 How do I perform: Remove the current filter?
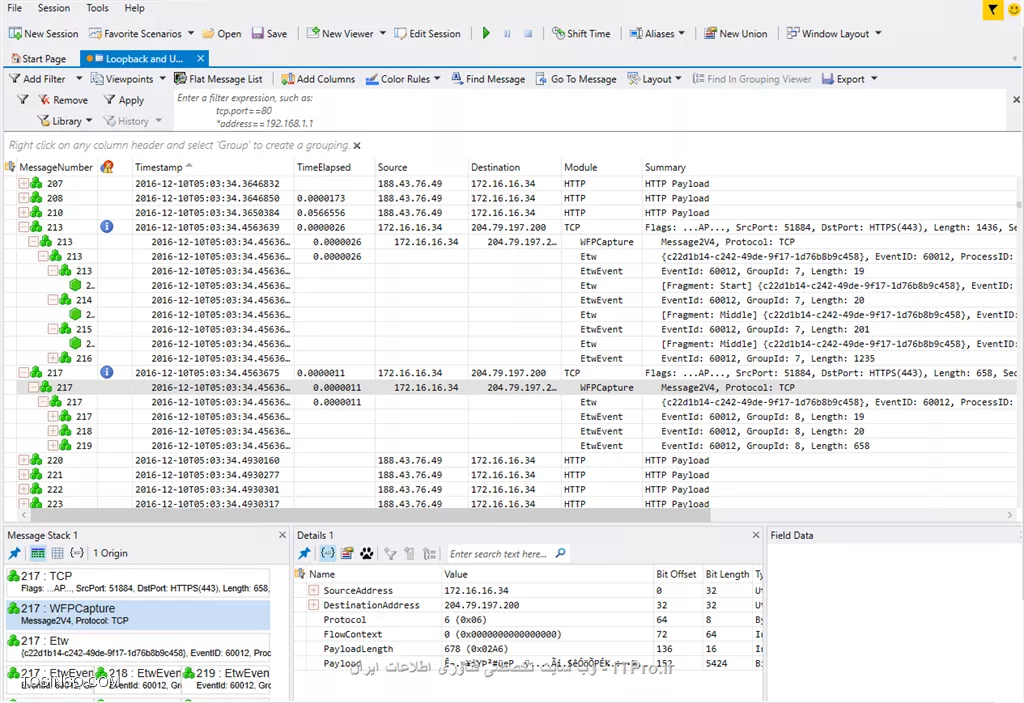(63, 100)
